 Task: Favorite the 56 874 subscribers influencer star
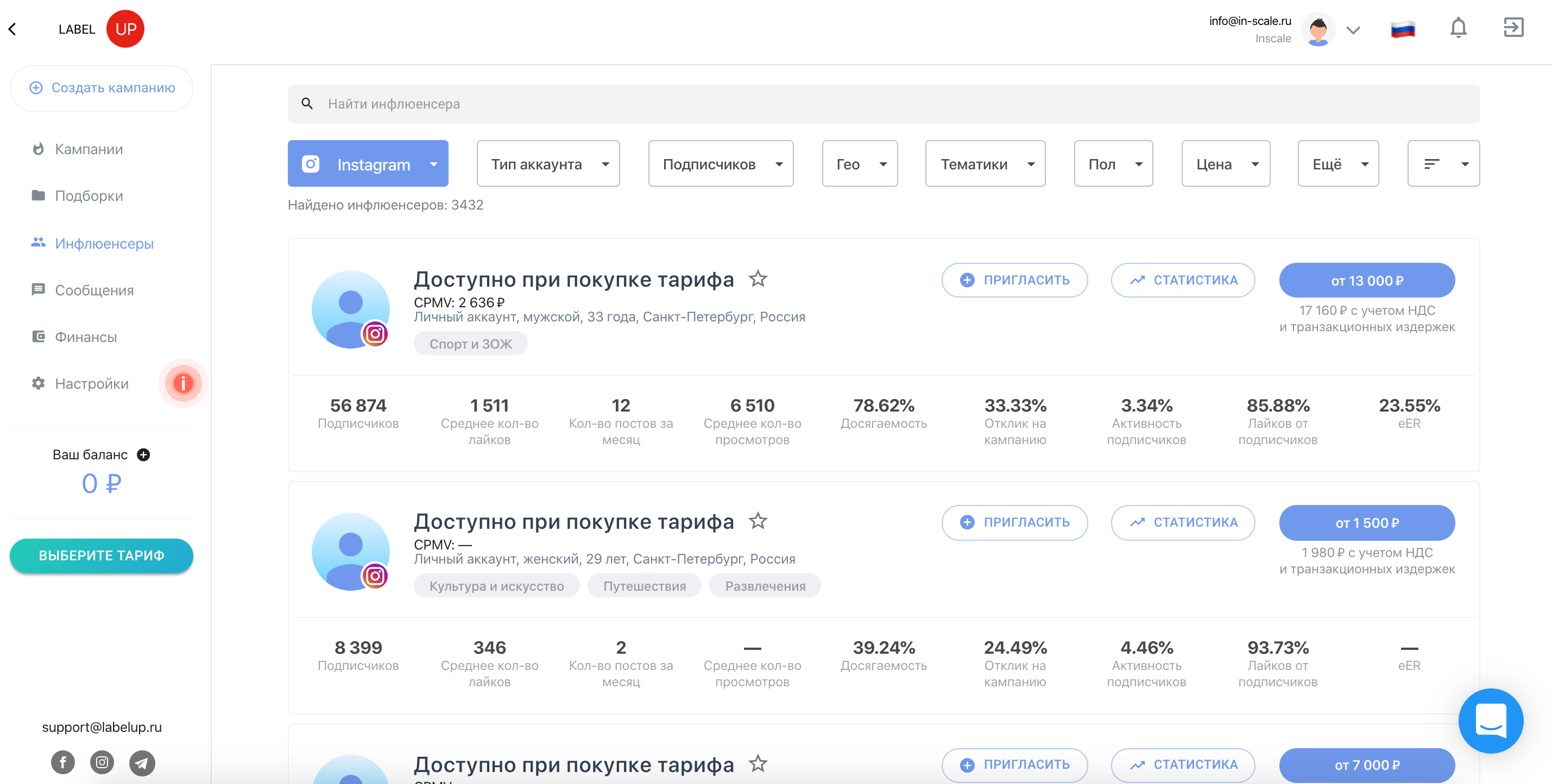point(758,278)
